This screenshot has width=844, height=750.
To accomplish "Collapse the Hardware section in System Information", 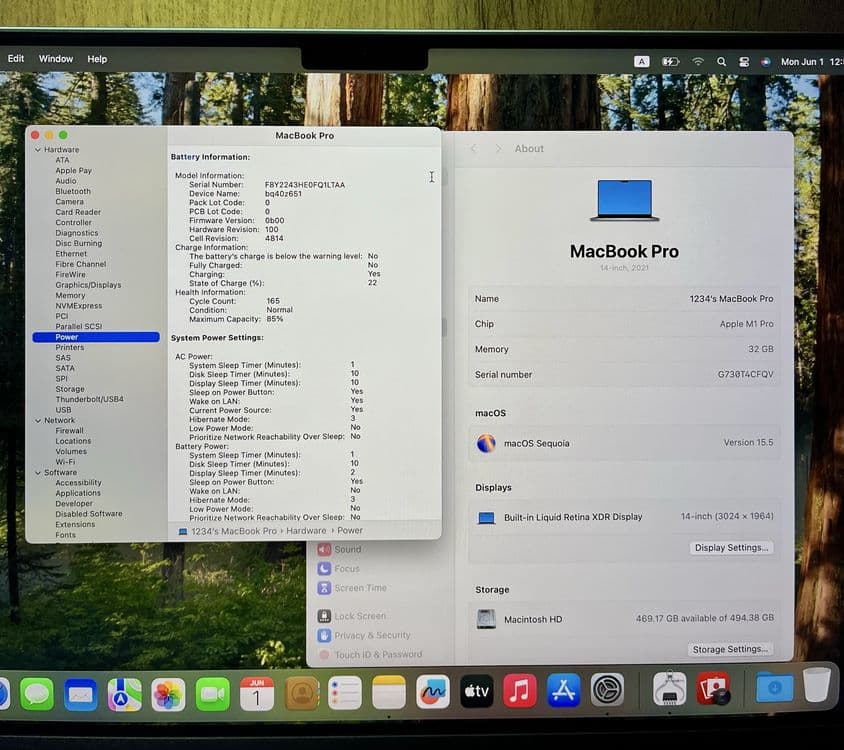I will (x=38, y=150).
